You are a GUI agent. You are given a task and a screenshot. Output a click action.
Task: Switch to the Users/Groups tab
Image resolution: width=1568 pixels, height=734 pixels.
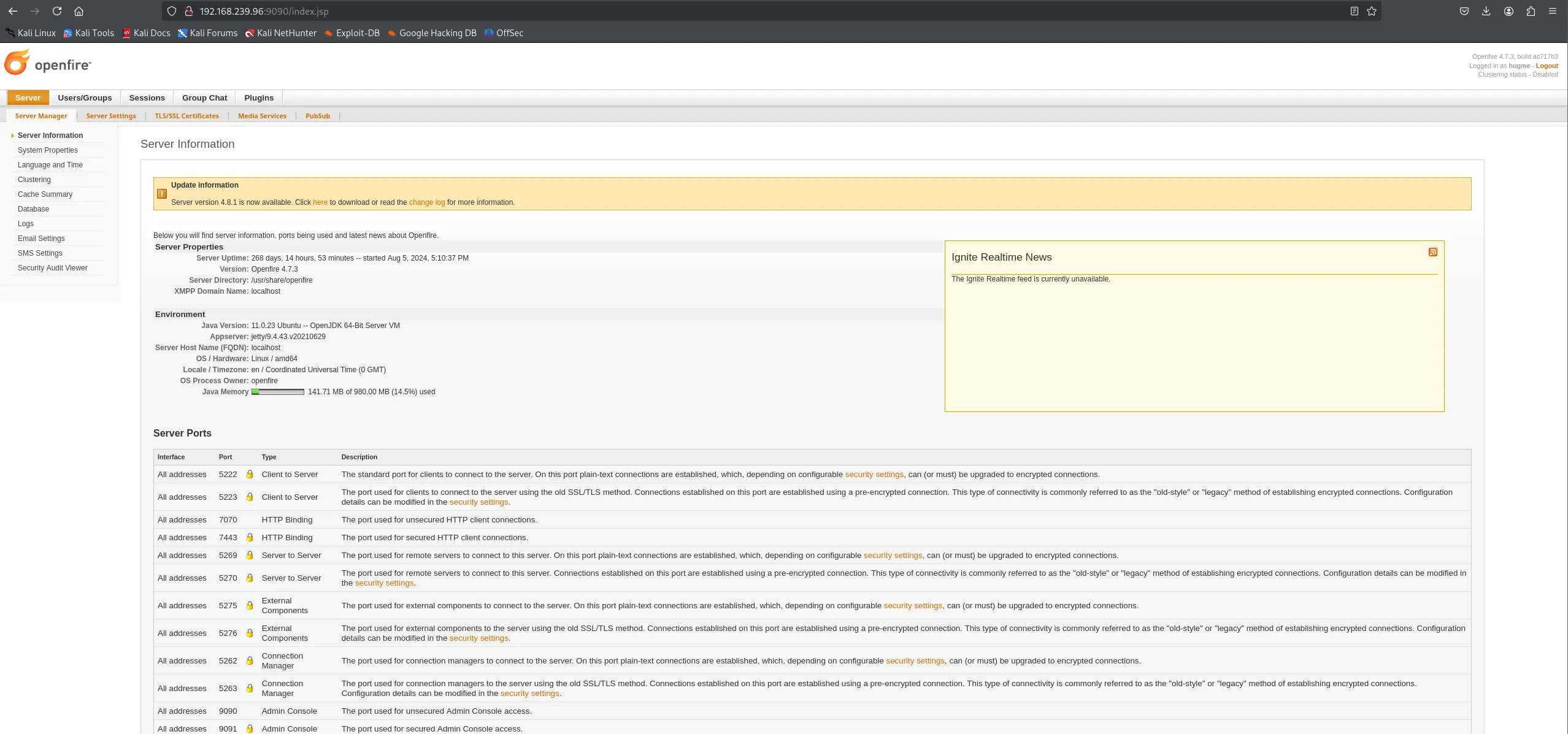point(85,97)
